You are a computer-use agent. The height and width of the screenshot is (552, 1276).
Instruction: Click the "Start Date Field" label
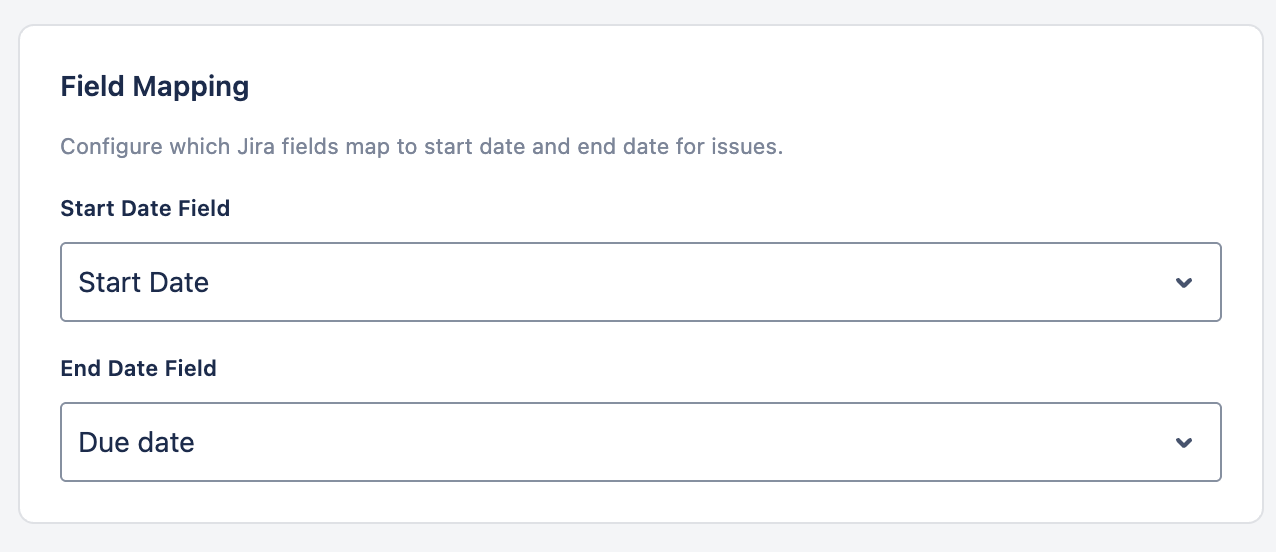(145, 209)
